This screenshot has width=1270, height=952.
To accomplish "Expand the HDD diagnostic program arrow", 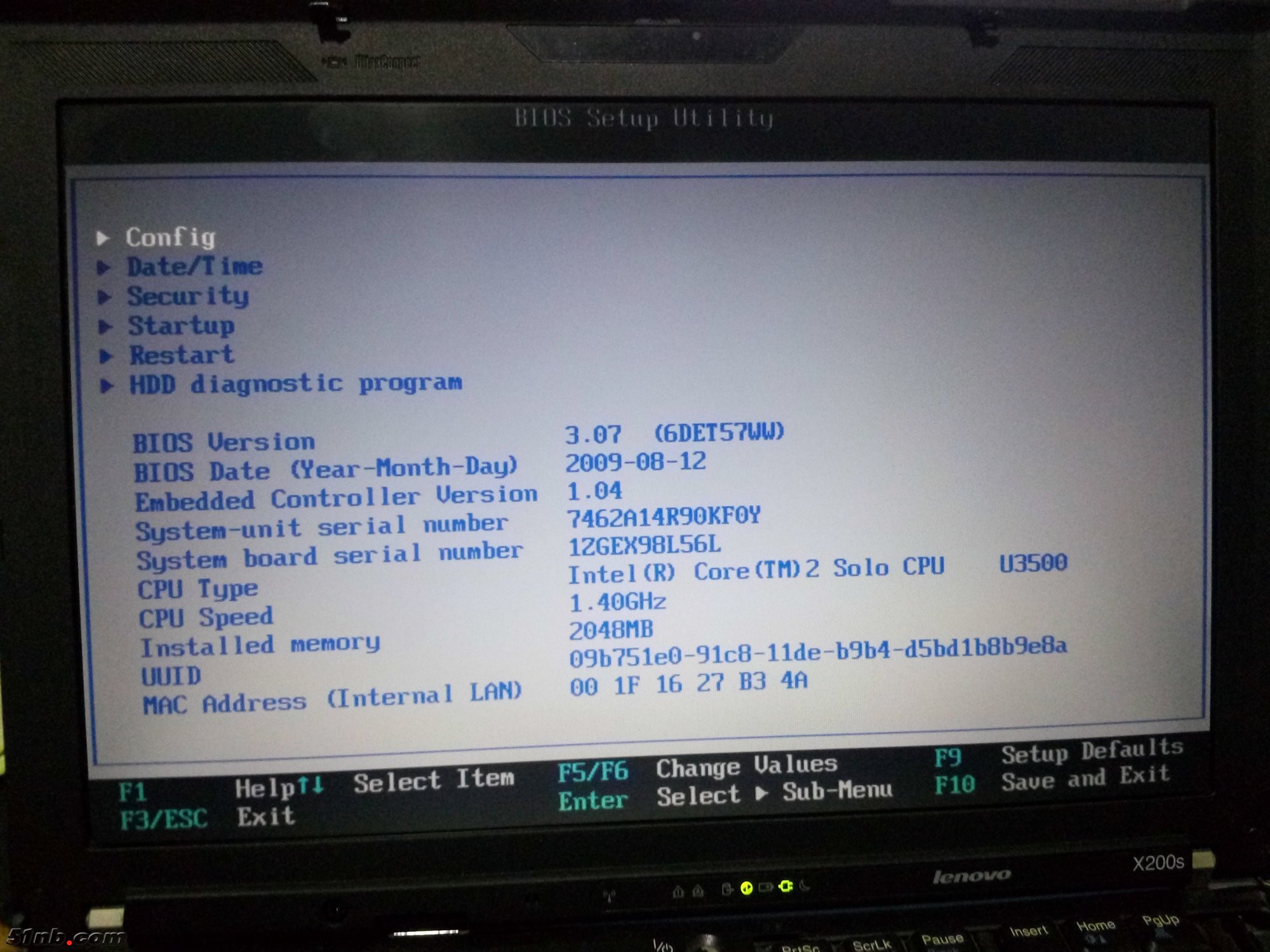I will click(107, 385).
